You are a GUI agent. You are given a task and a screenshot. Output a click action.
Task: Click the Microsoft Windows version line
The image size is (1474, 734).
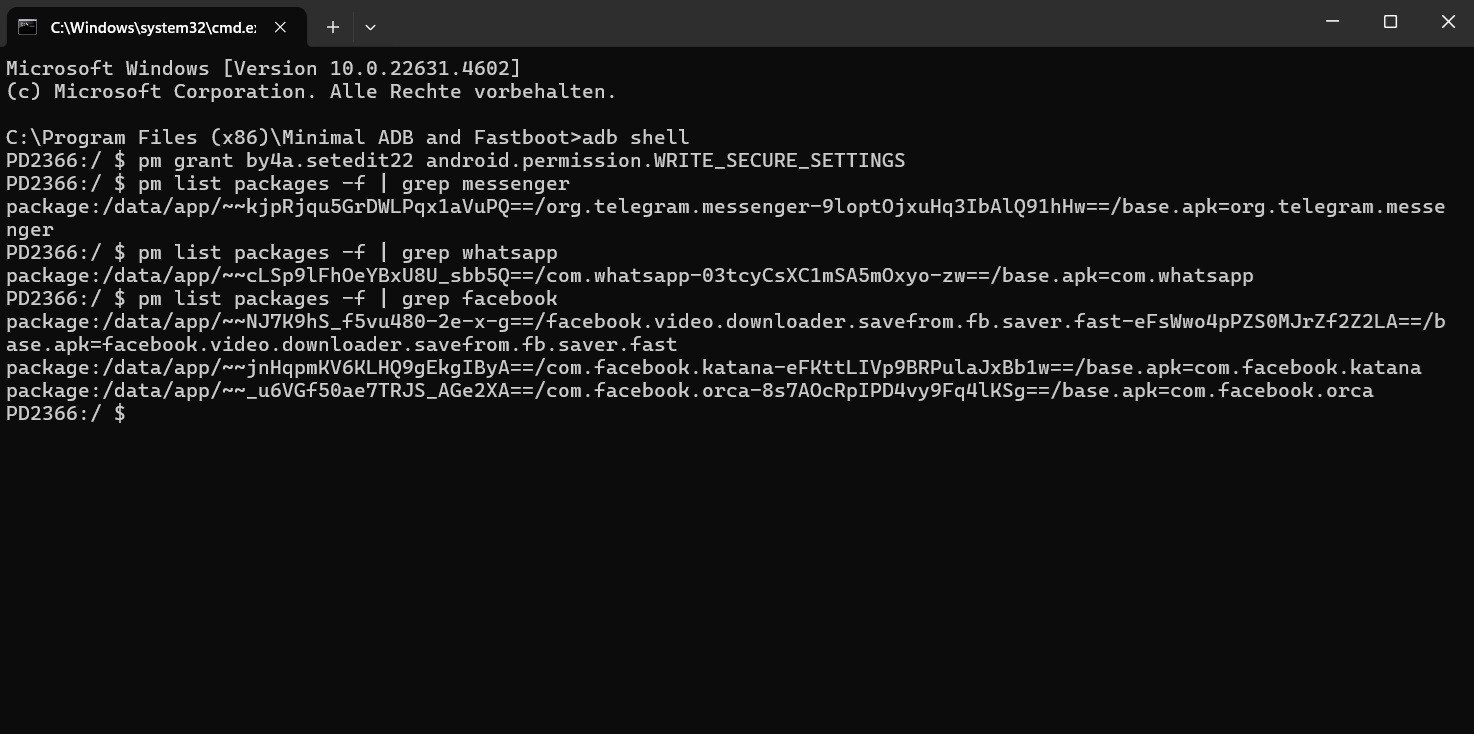(263, 69)
